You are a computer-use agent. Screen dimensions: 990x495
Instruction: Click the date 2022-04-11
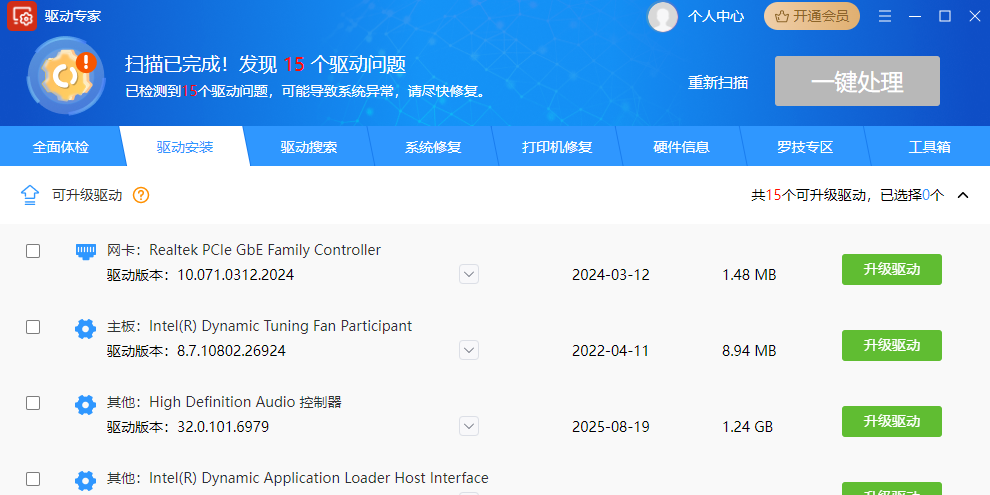tap(611, 350)
